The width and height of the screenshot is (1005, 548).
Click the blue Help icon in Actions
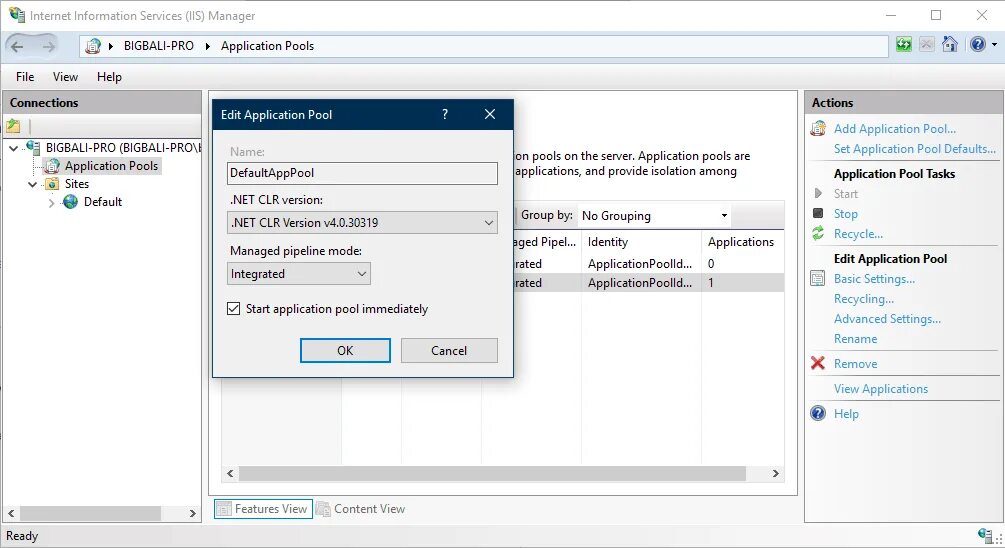818,413
